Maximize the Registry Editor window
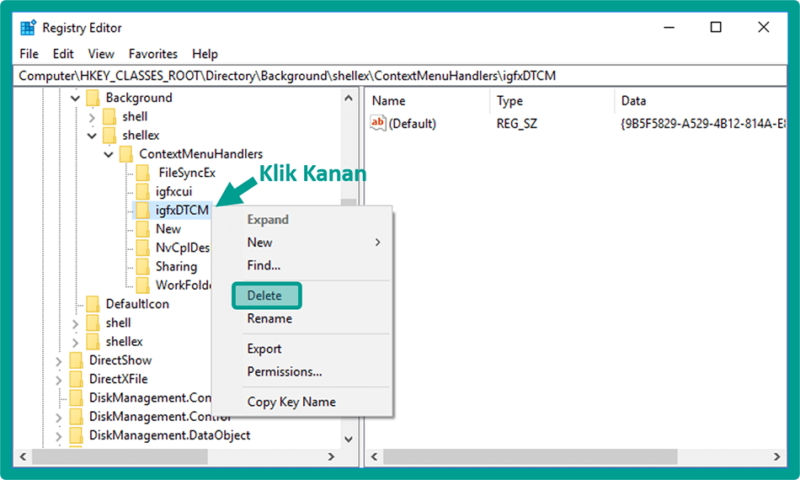Screen dimensions: 800x480 [716, 27]
